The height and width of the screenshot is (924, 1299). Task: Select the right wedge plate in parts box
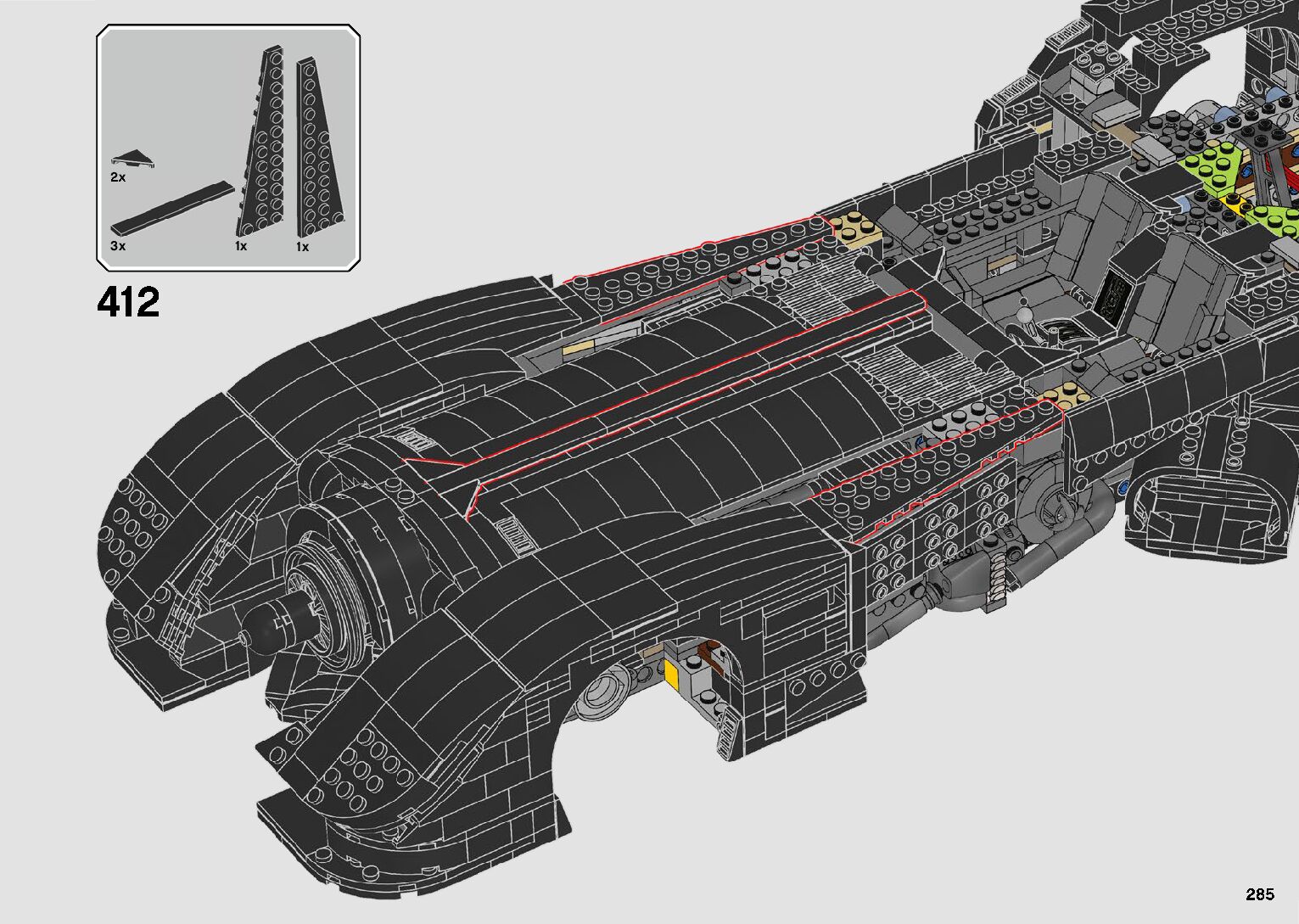317,148
